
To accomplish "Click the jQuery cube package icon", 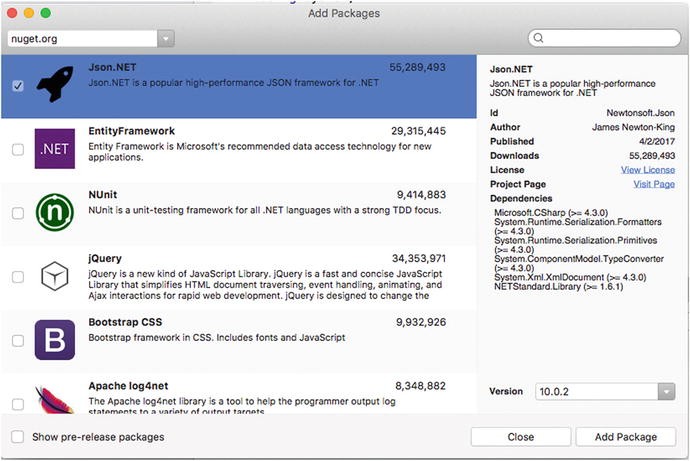I will point(55,276).
